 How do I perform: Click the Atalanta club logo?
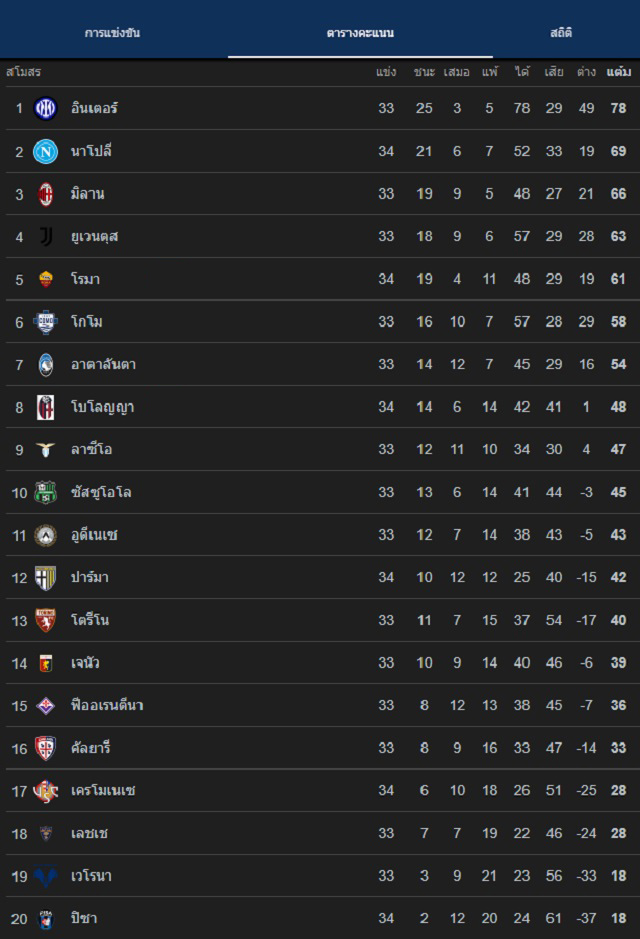[46, 364]
